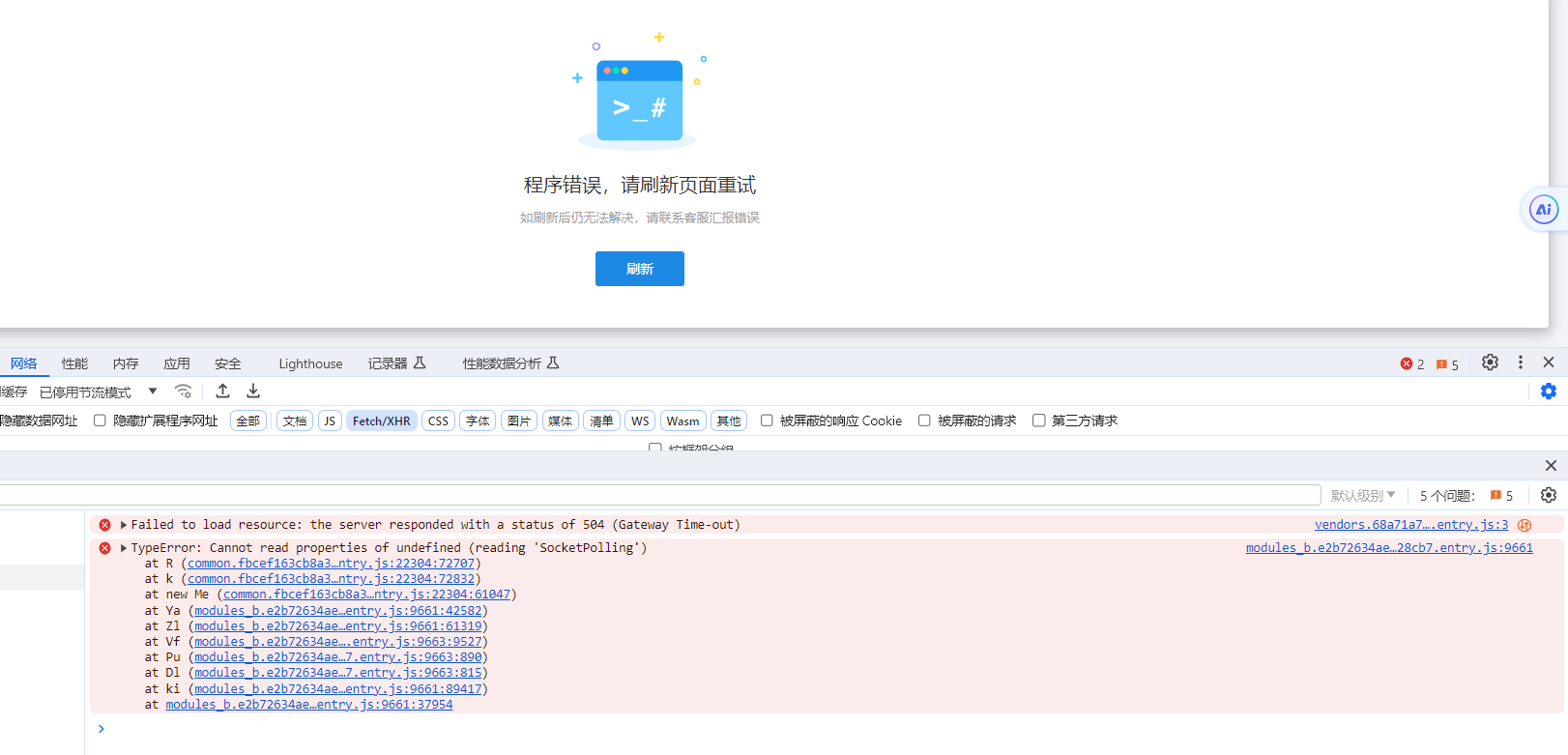The image size is (1568, 755).
Task: Filter requests by 字体
Action: [x=478, y=421]
